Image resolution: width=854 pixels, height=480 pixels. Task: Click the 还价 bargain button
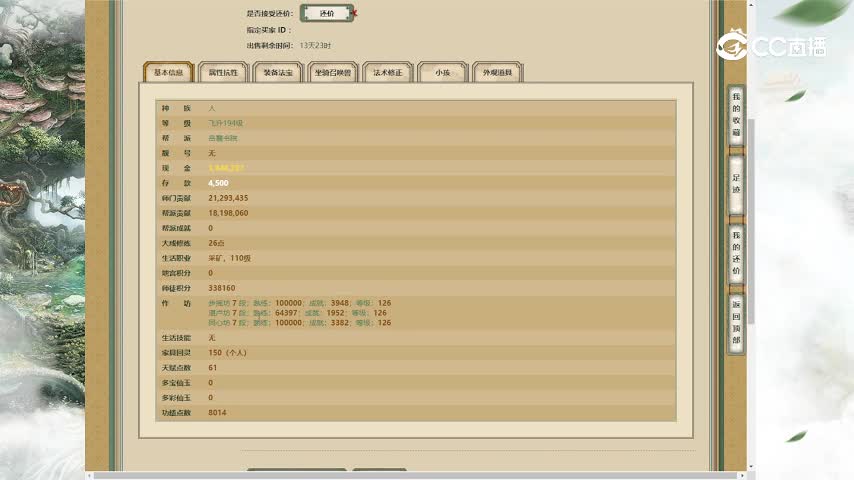(x=326, y=13)
